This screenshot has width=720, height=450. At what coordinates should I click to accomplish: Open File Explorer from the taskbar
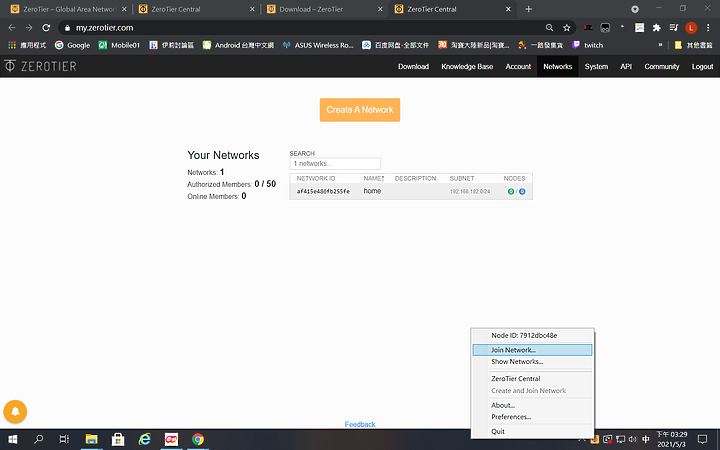pyautogui.click(x=91, y=439)
